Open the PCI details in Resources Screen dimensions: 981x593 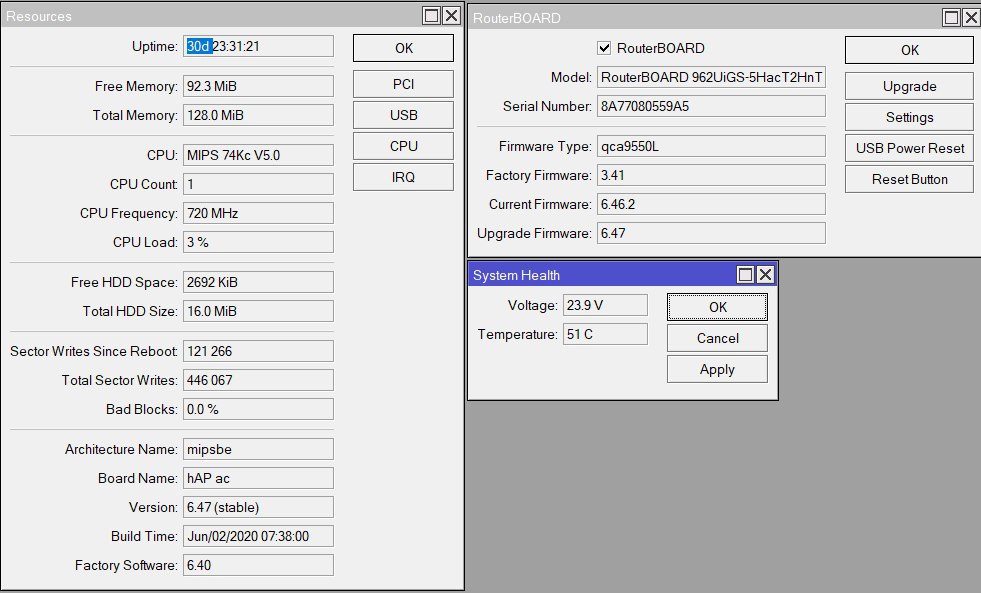coord(403,84)
